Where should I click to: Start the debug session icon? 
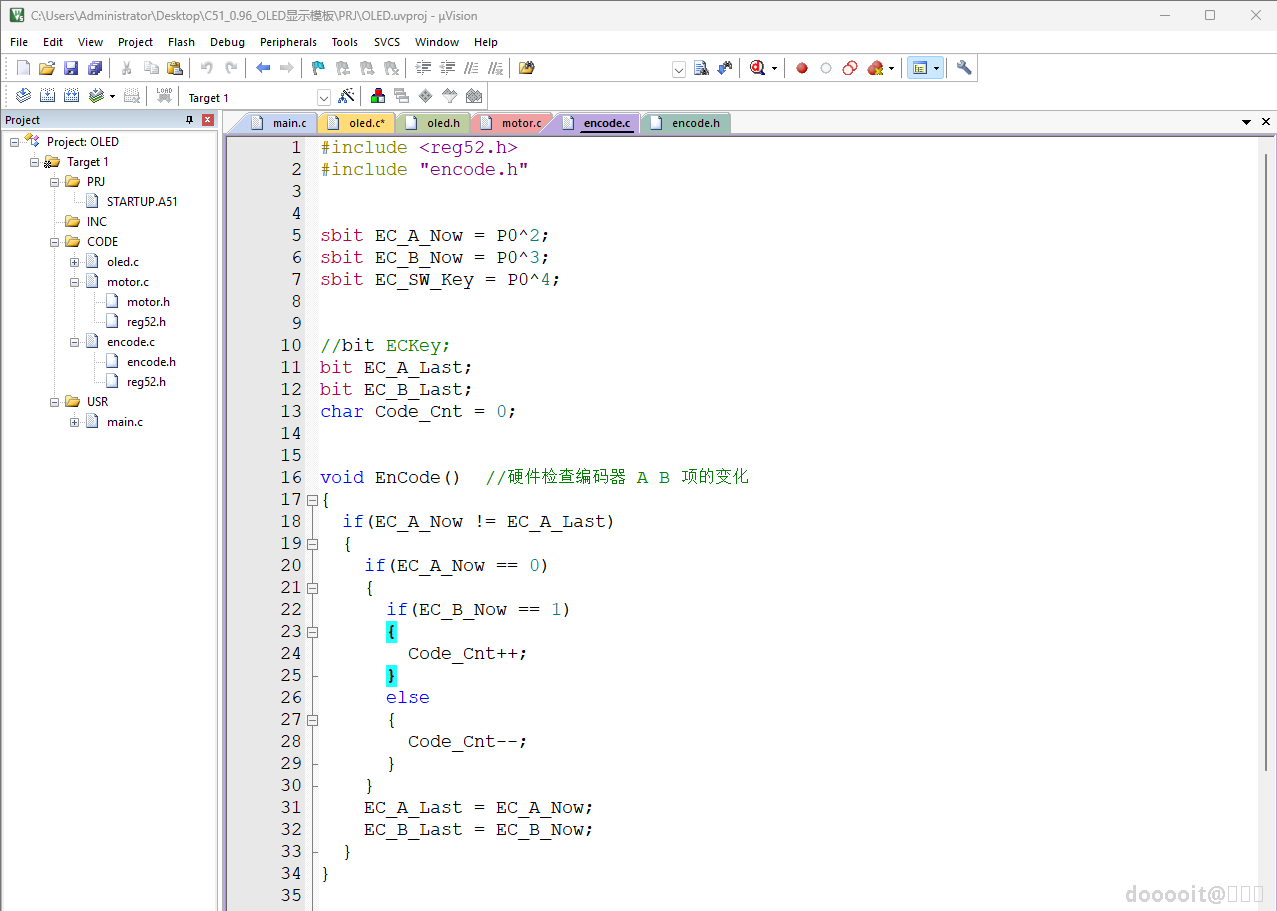point(757,68)
